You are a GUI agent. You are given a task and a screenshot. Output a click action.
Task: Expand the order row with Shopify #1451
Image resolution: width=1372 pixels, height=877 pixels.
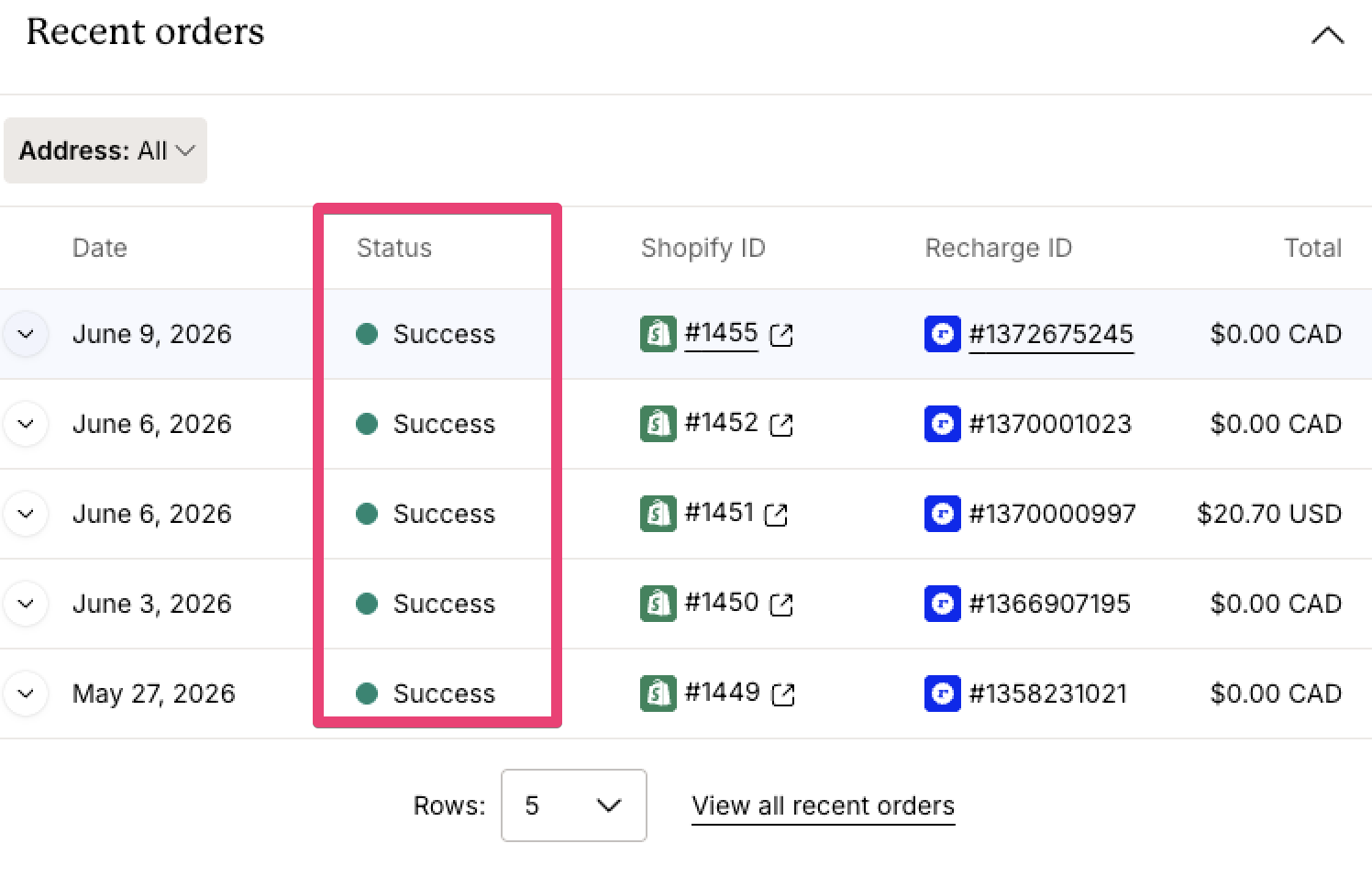pyautogui.click(x=26, y=514)
